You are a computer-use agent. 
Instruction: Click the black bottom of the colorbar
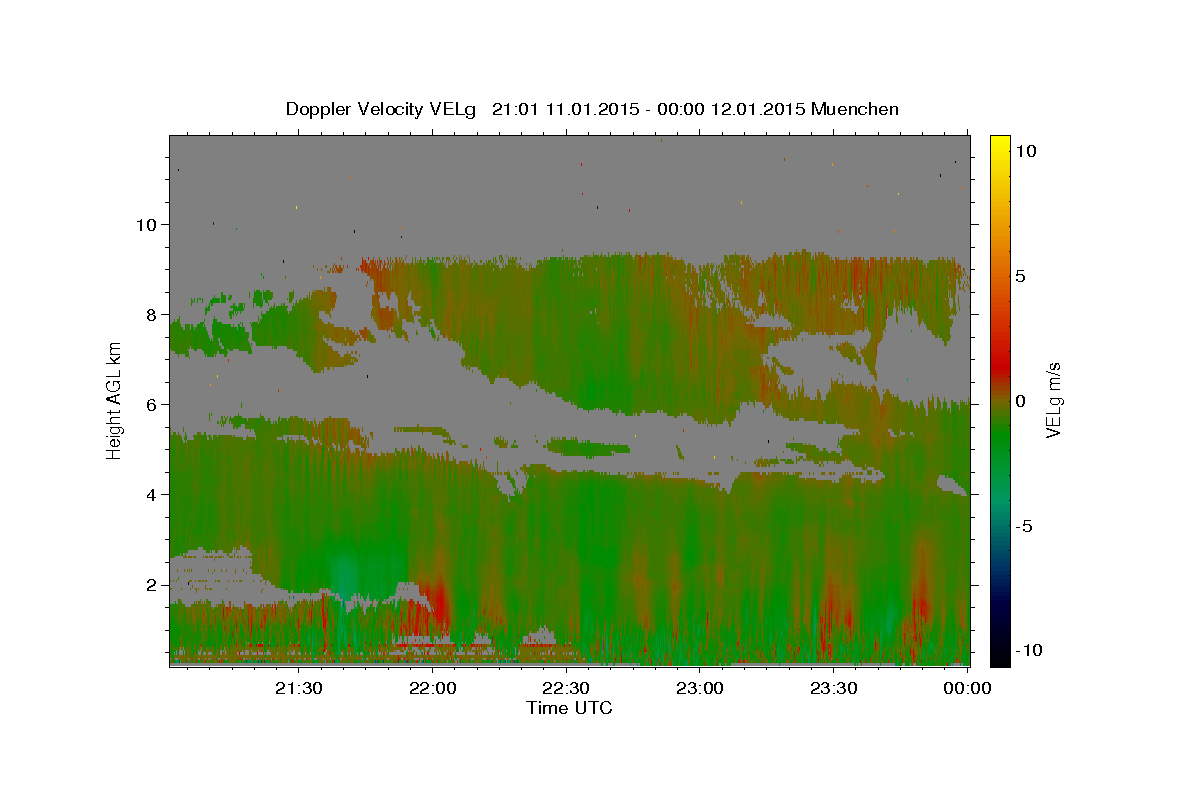coord(1000,655)
